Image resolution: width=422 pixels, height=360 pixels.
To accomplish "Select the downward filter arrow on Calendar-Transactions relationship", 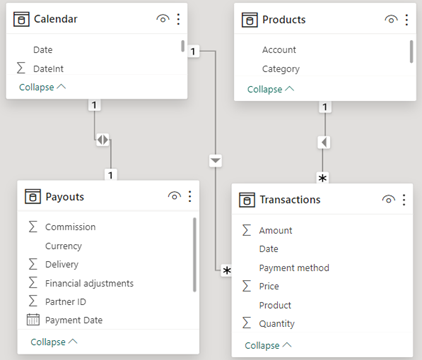I will [216, 161].
